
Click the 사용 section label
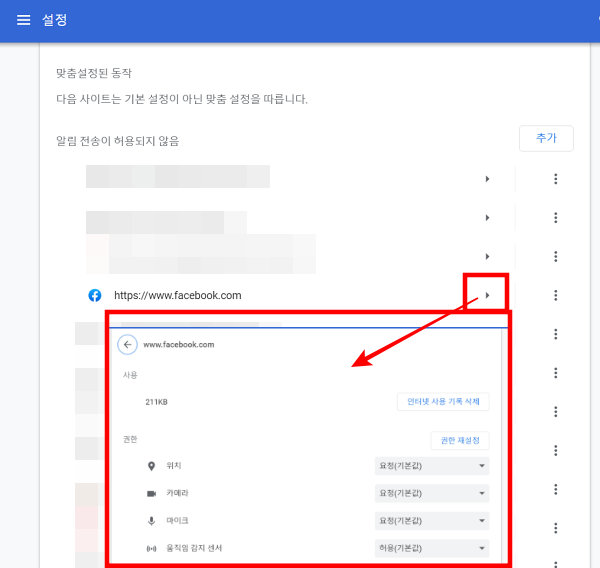130,375
